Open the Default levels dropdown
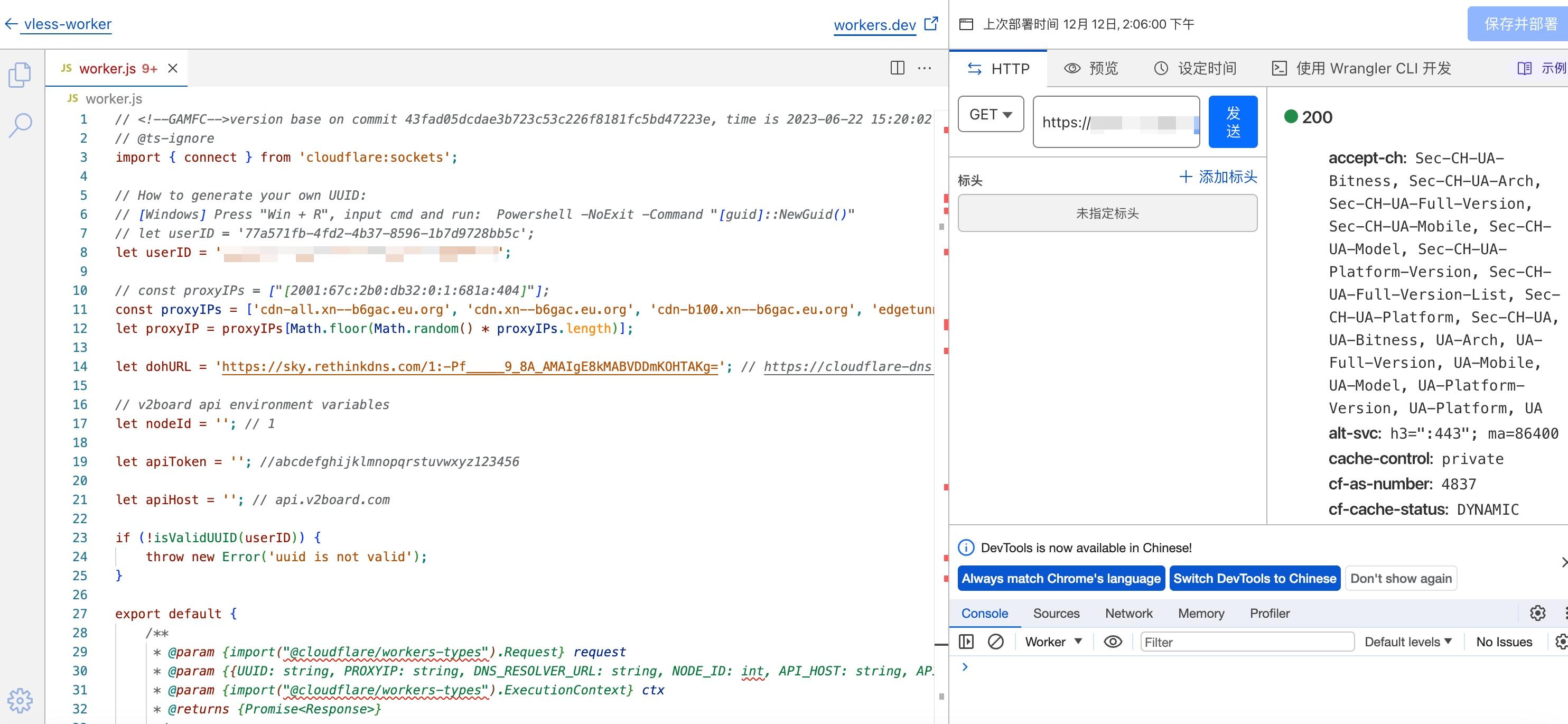The image size is (1568, 724). (1408, 642)
